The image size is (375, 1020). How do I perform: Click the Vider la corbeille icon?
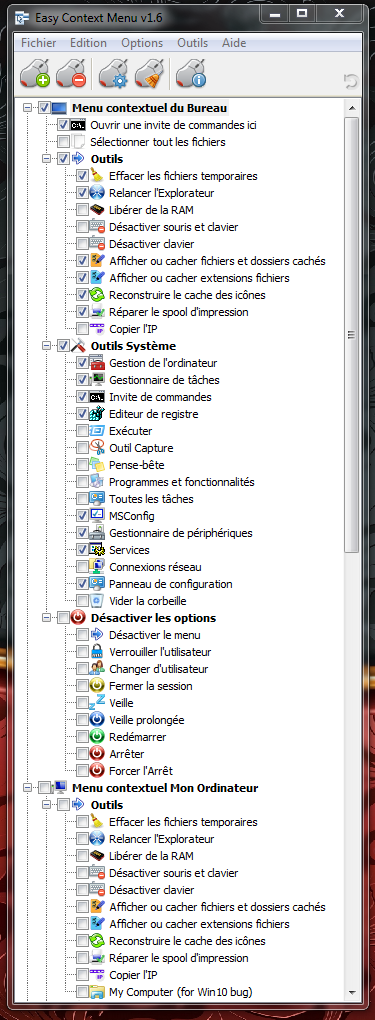[x=97, y=600]
